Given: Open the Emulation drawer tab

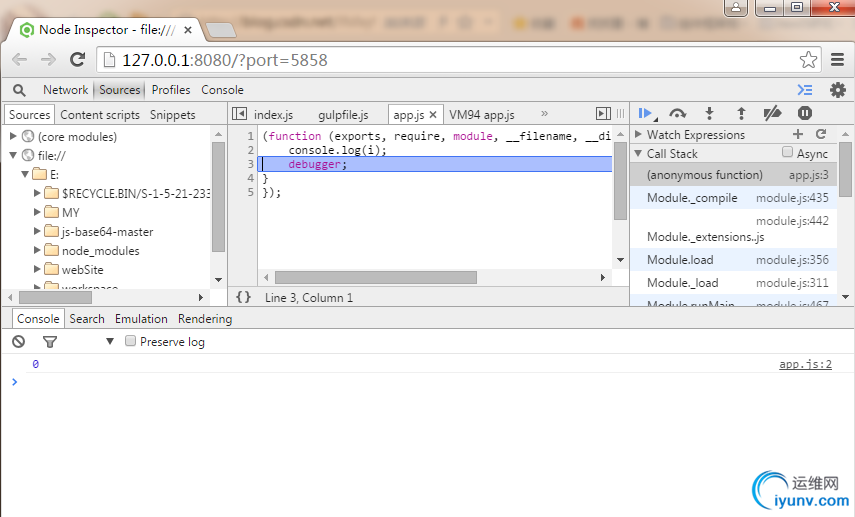Looking at the screenshot, I should pyautogui.click(x=141, y=319).
